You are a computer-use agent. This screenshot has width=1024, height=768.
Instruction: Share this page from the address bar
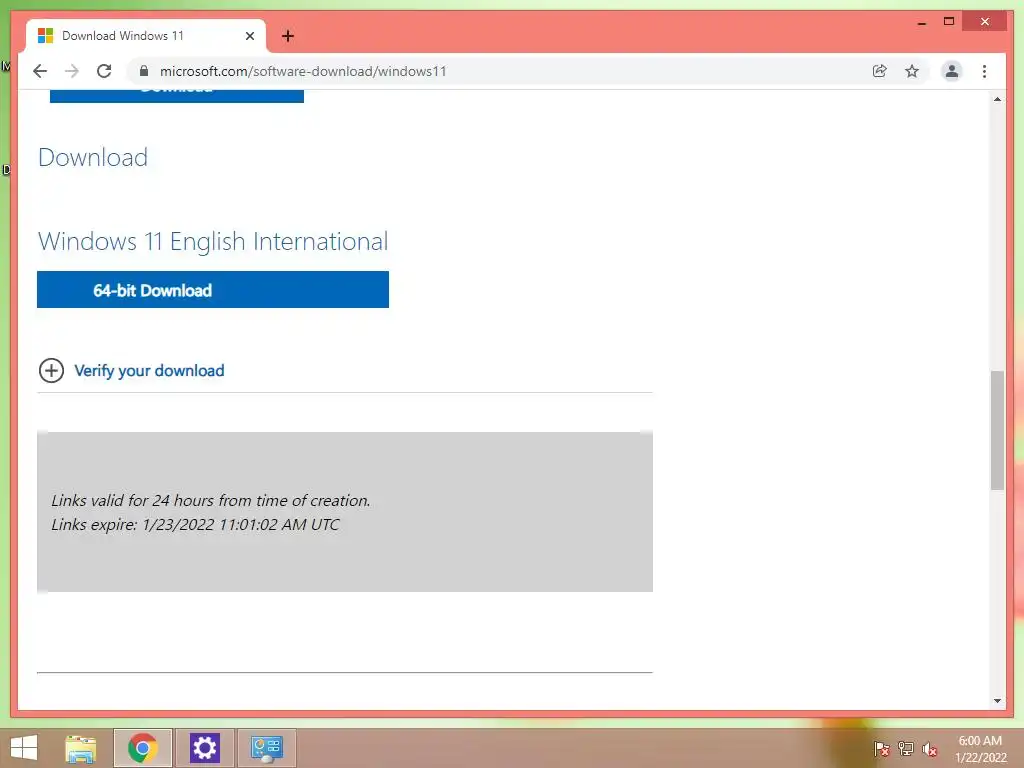coord(880,71)
